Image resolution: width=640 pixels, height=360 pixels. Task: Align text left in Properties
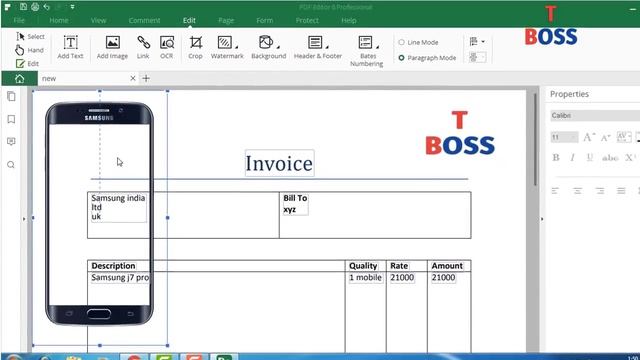[x=555, y=191]
